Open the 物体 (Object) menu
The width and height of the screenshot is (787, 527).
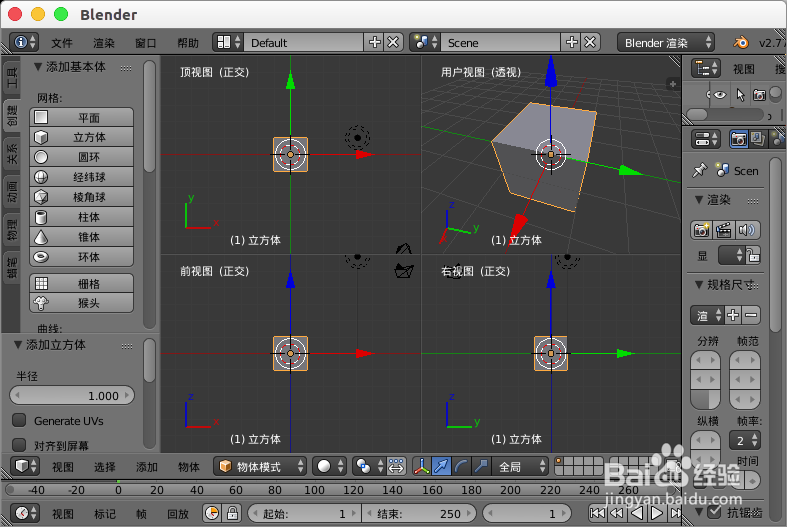point(189,467)
